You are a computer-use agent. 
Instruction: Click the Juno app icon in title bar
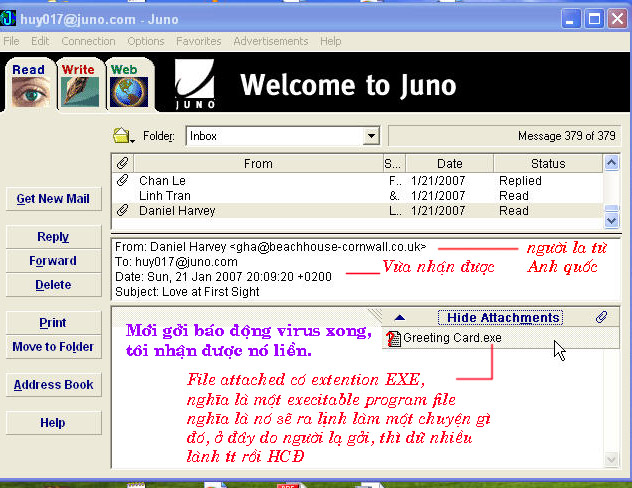coord(8,19)
